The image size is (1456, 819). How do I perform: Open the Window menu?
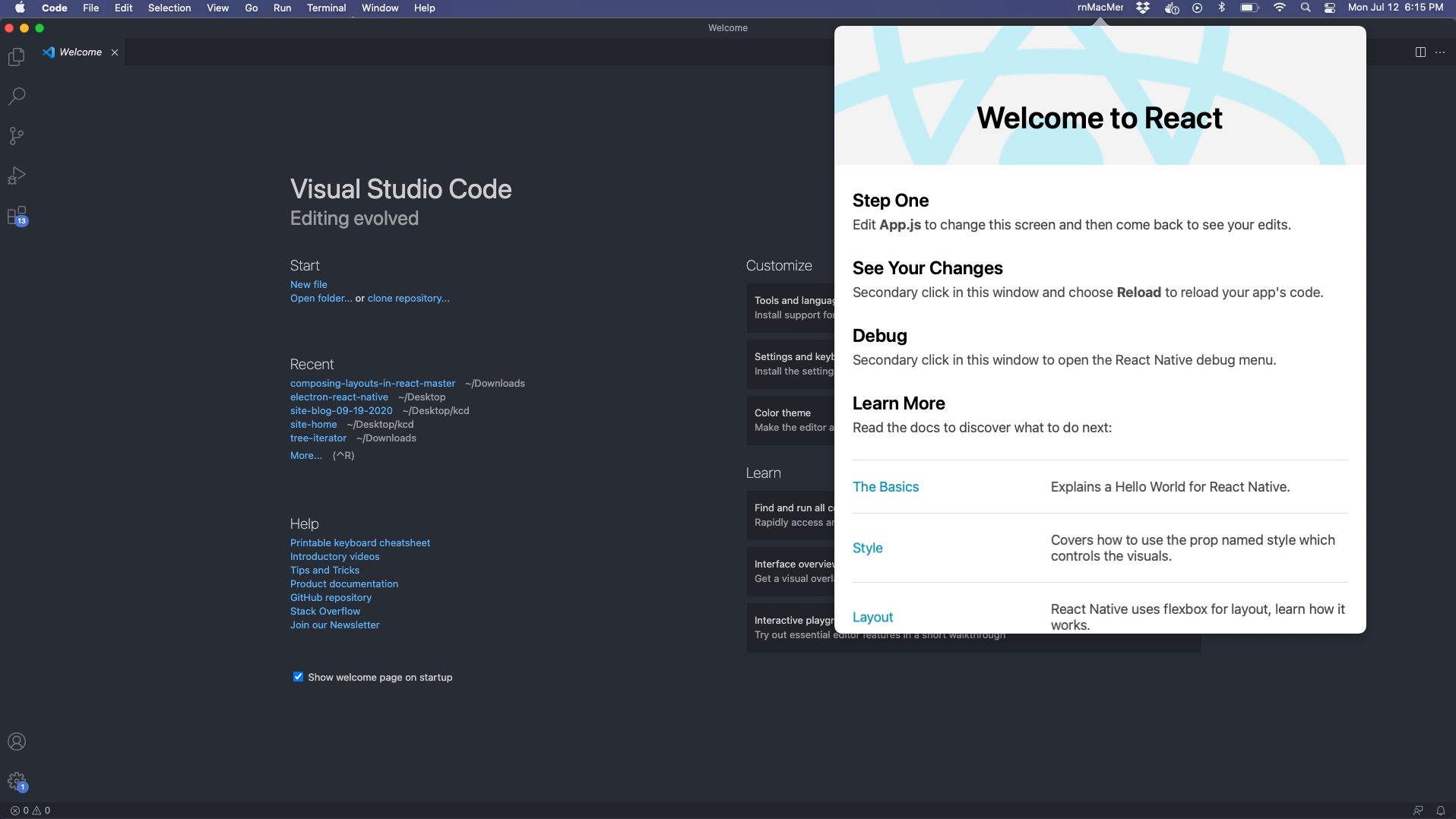(380, 8)
